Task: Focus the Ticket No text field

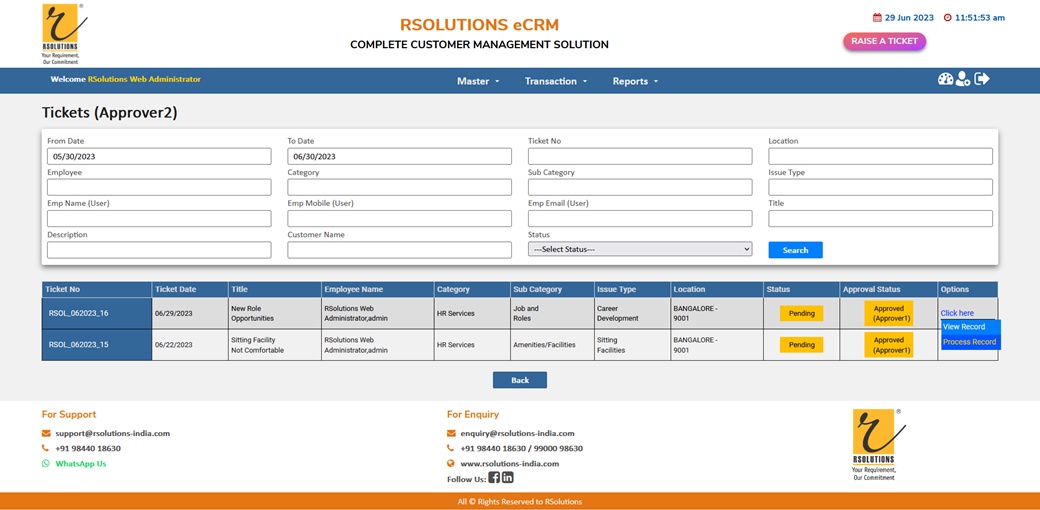Action: (x=640, y=157)
